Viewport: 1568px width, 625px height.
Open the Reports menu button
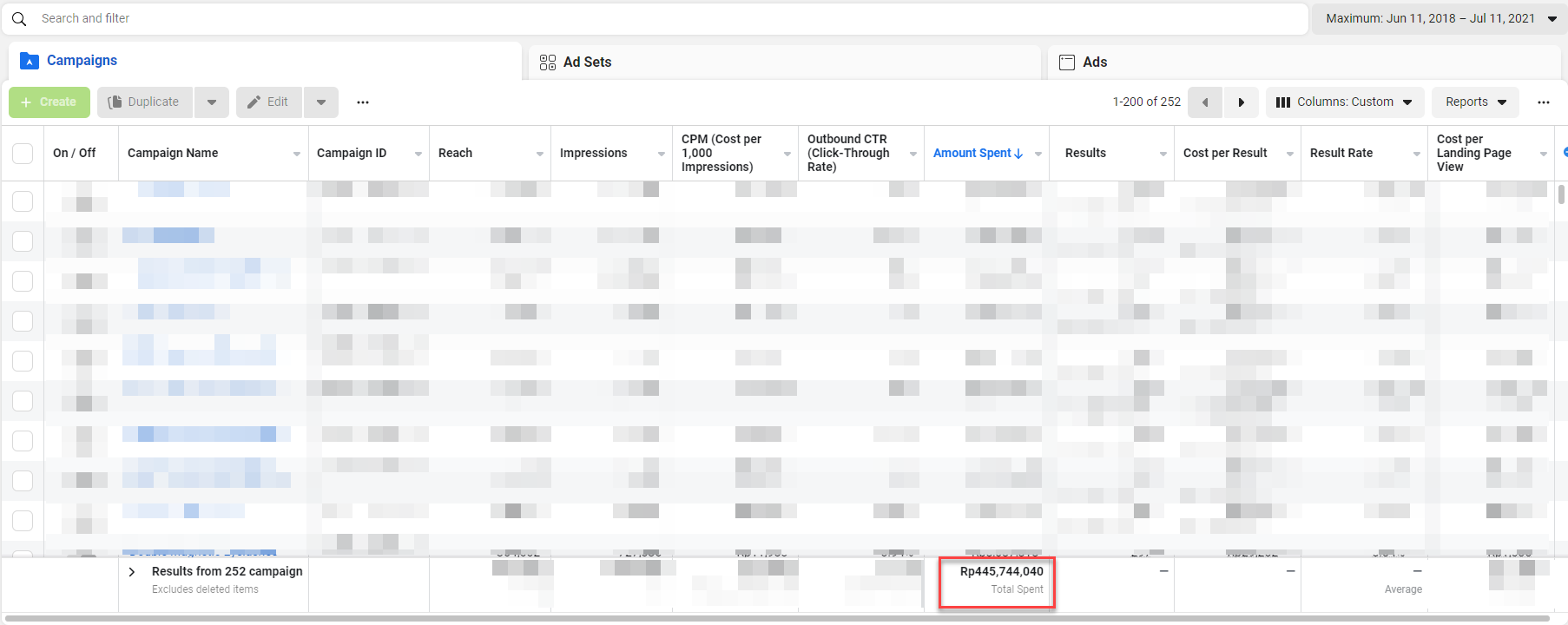pyautogui.click(x=1475, y=102)
